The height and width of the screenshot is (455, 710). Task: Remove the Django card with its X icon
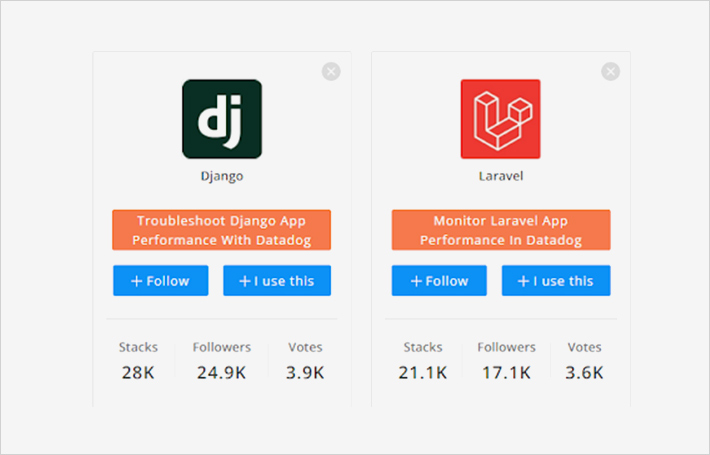331,72
